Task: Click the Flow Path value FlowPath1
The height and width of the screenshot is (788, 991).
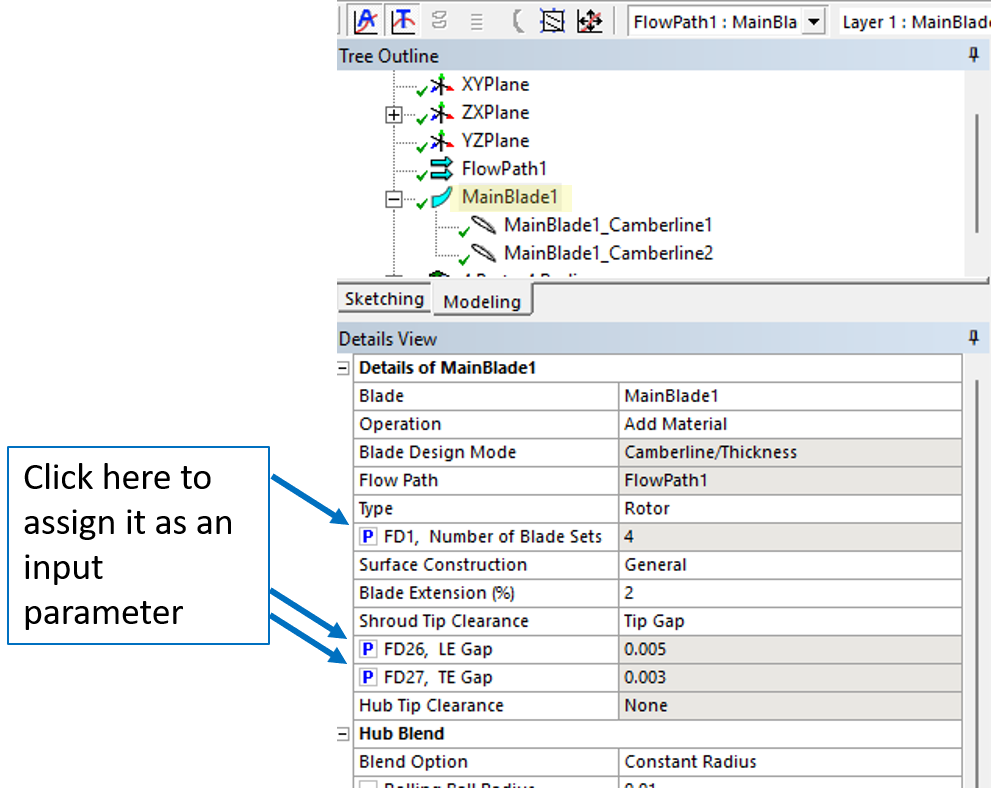Action: (x=790, y=480)
